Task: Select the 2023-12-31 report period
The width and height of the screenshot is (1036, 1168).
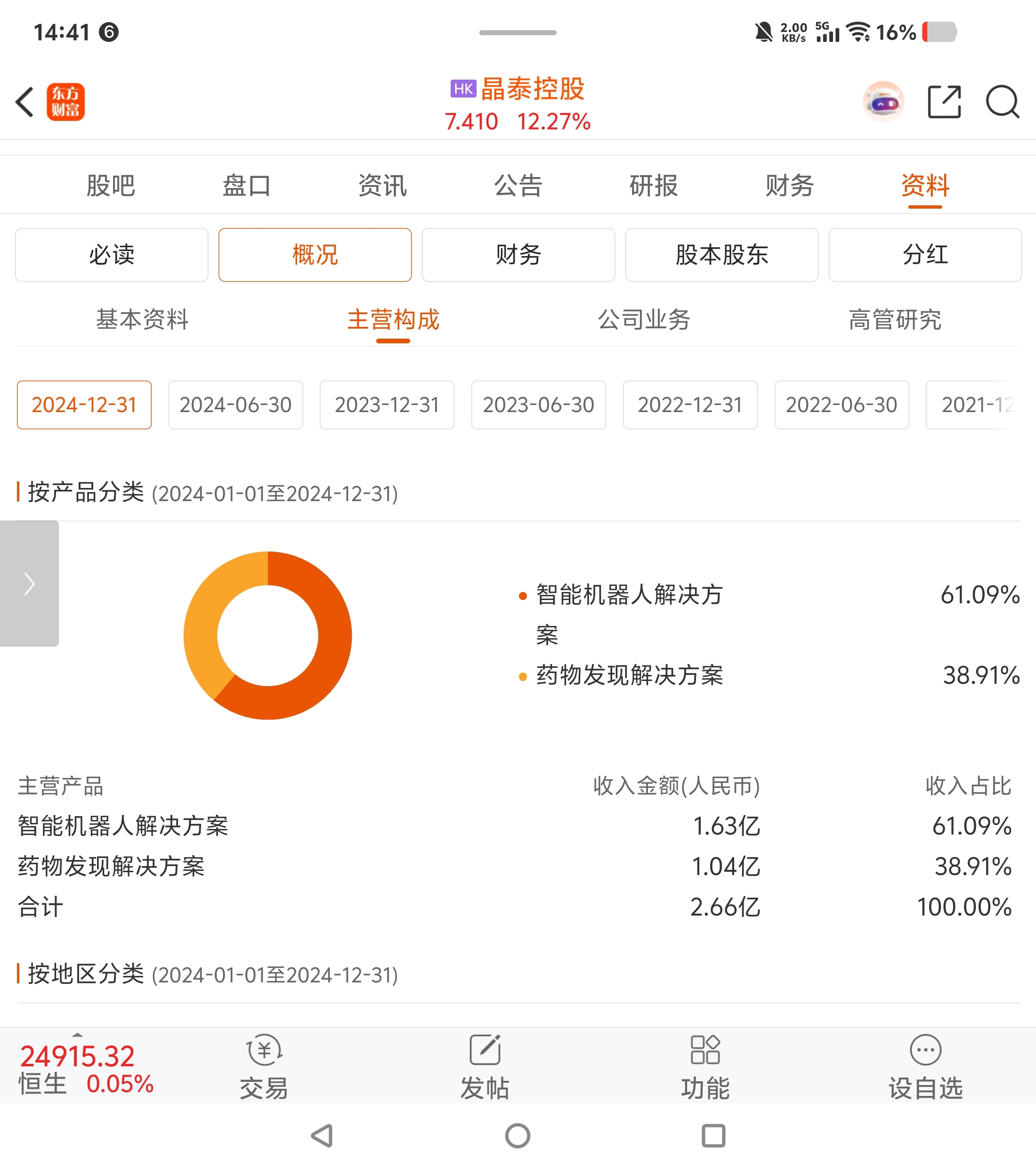Action: pyautogui.click(x=387, y=405)
